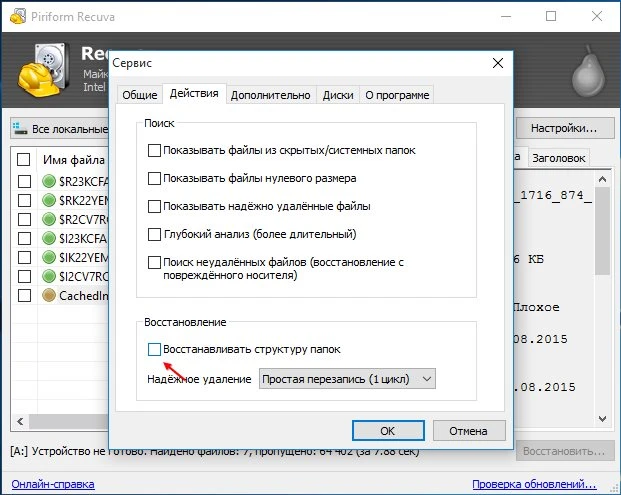
Task: Toggle Глубокий анализ checkbox
Action: 154,234
